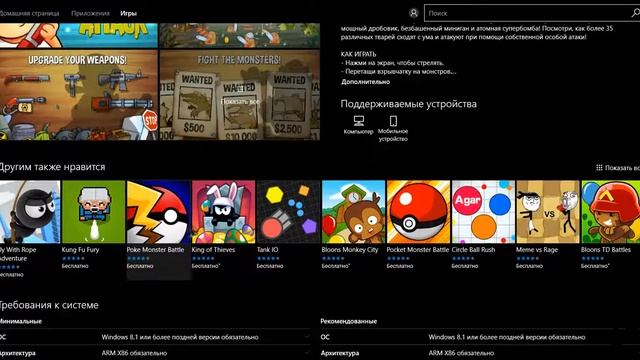This screenshot has height=360, width=640.
Task: Click the King of Thieves title
Action: (x=213, y=250)
